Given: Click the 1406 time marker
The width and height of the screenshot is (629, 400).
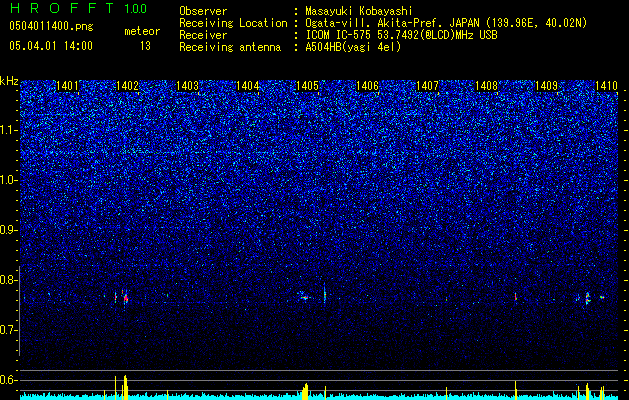Looking at the screenshot, I should [367, 86].
